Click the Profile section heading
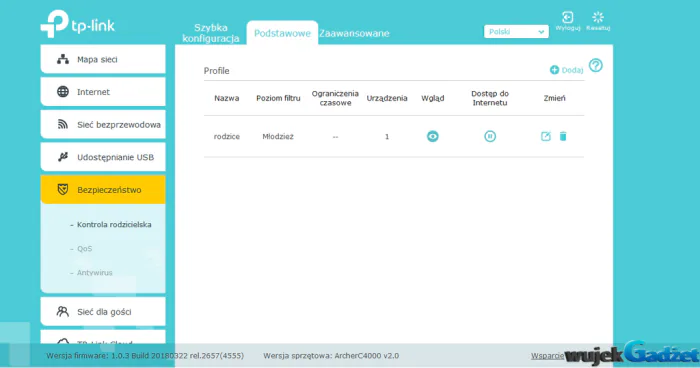Screen dimensions: 700x368 217,71
